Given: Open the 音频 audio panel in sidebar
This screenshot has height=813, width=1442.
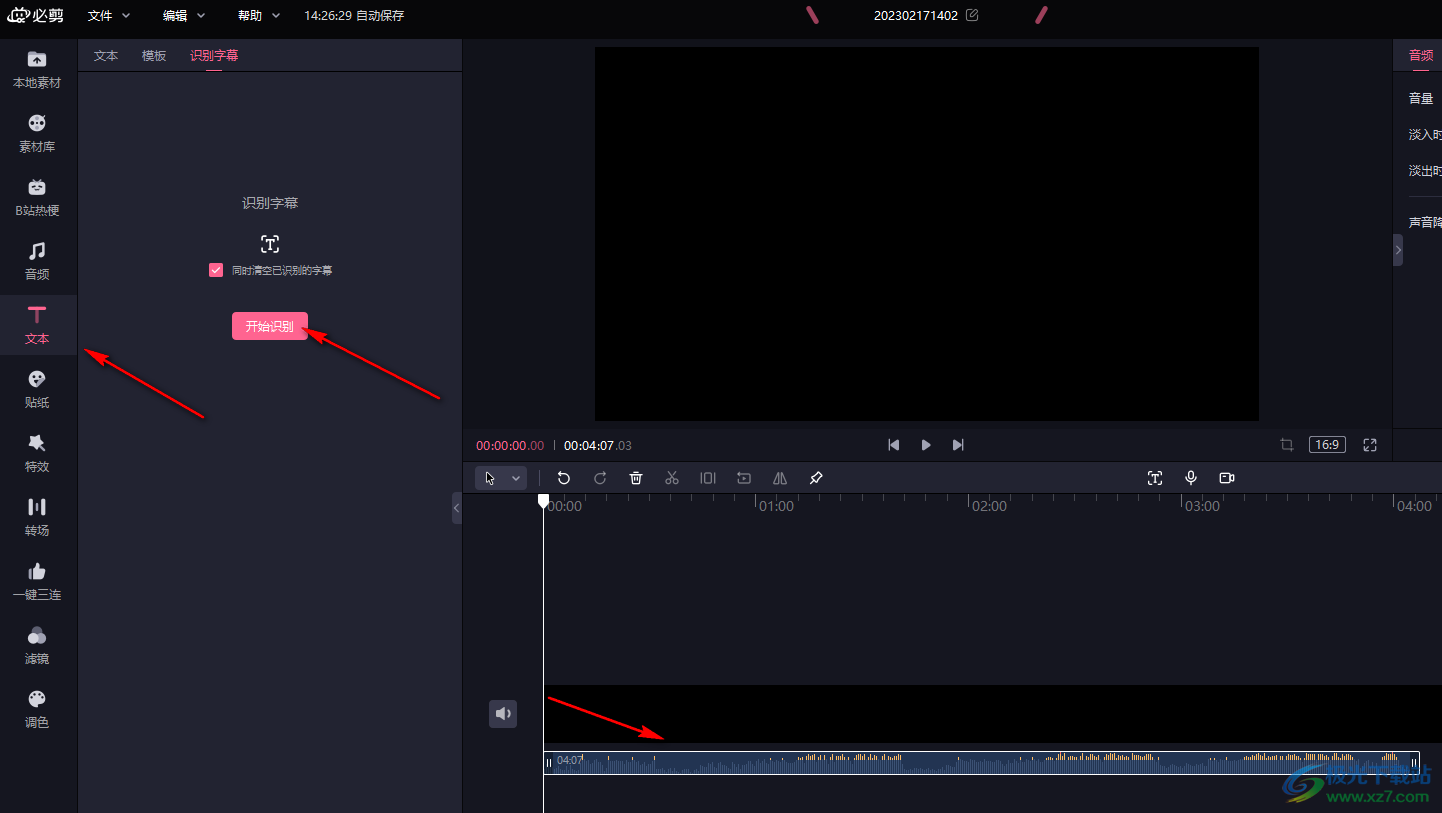Looking at the screenshot, I should point(37,261).
